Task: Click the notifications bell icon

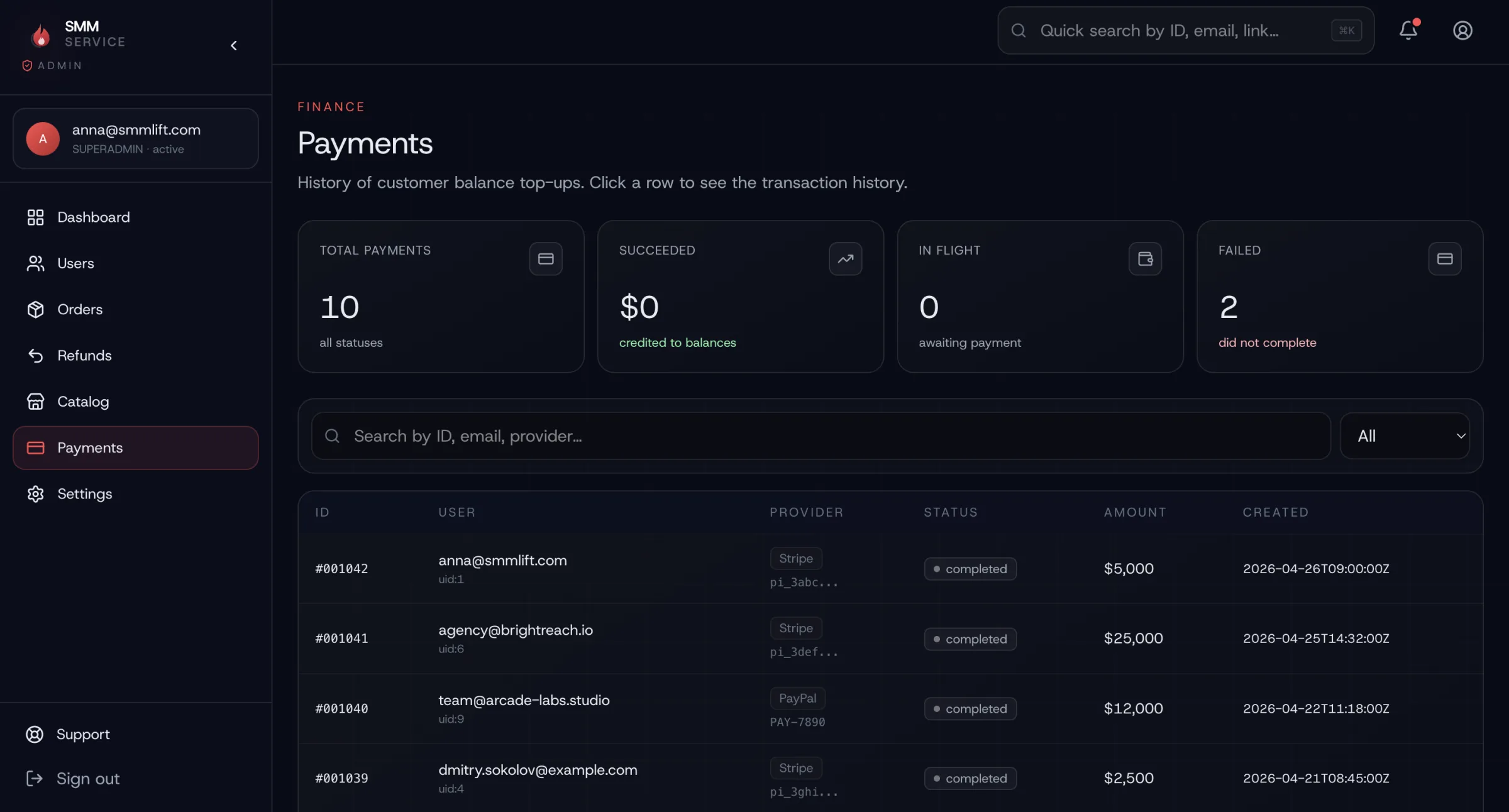Action: pyautogui.click(x=1408, y=30)
